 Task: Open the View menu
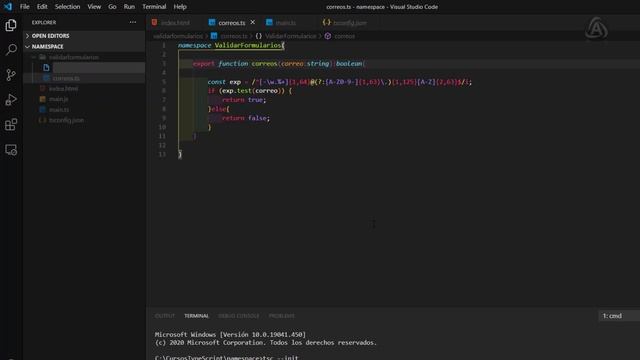coord(94,7)
